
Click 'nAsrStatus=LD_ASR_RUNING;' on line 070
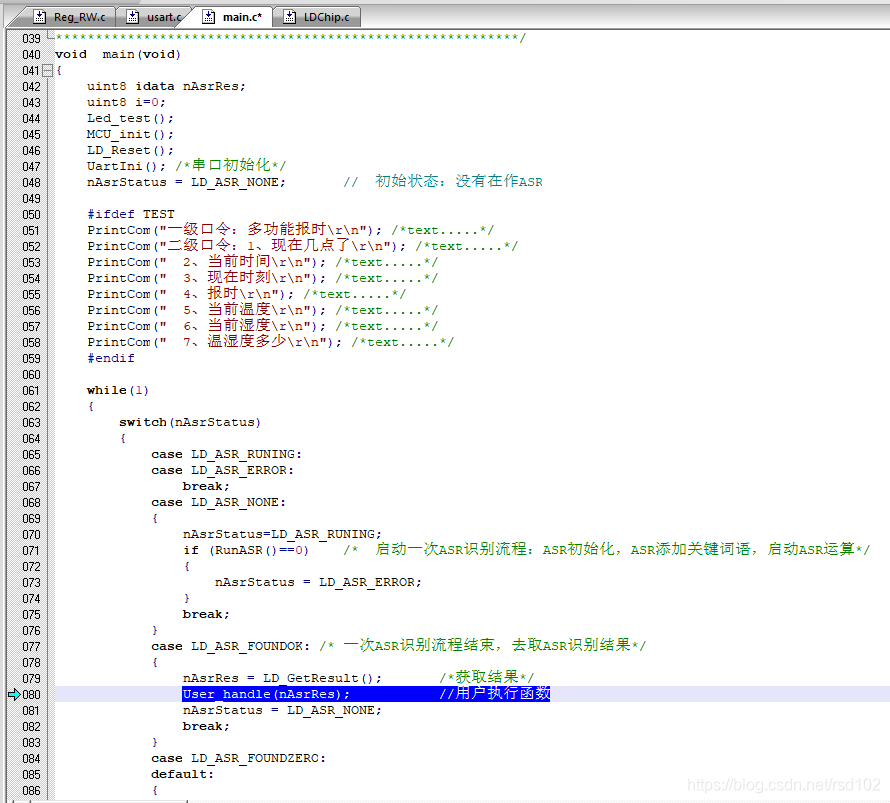coord(282,534)
